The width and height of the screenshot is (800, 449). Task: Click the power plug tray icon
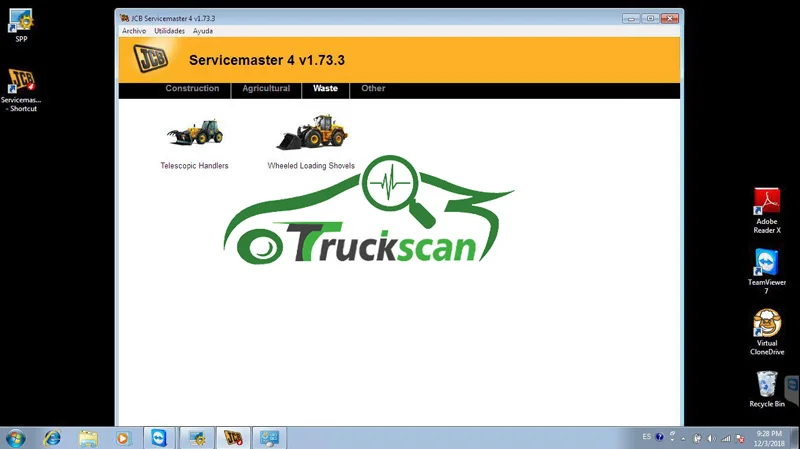[x=697, y=438]
